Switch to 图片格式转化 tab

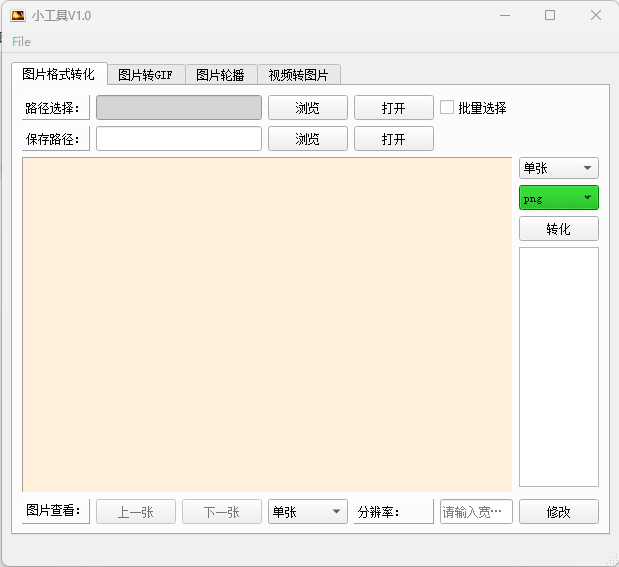59,74
